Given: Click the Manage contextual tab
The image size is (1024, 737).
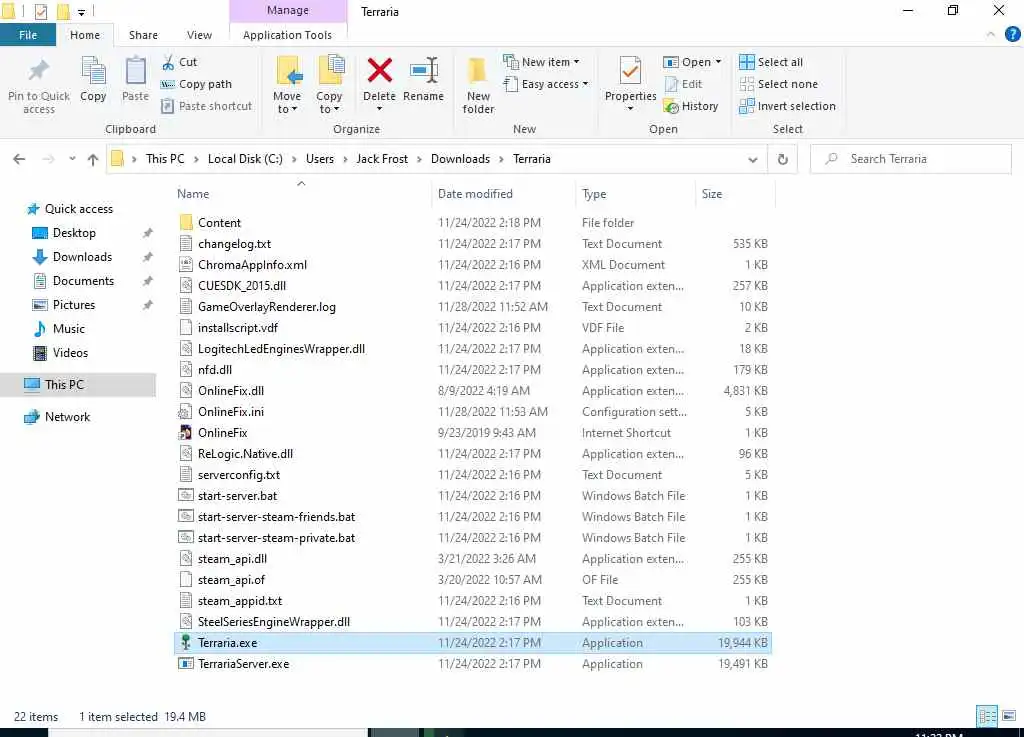Looking at the screenshot, I should [287, 10].
